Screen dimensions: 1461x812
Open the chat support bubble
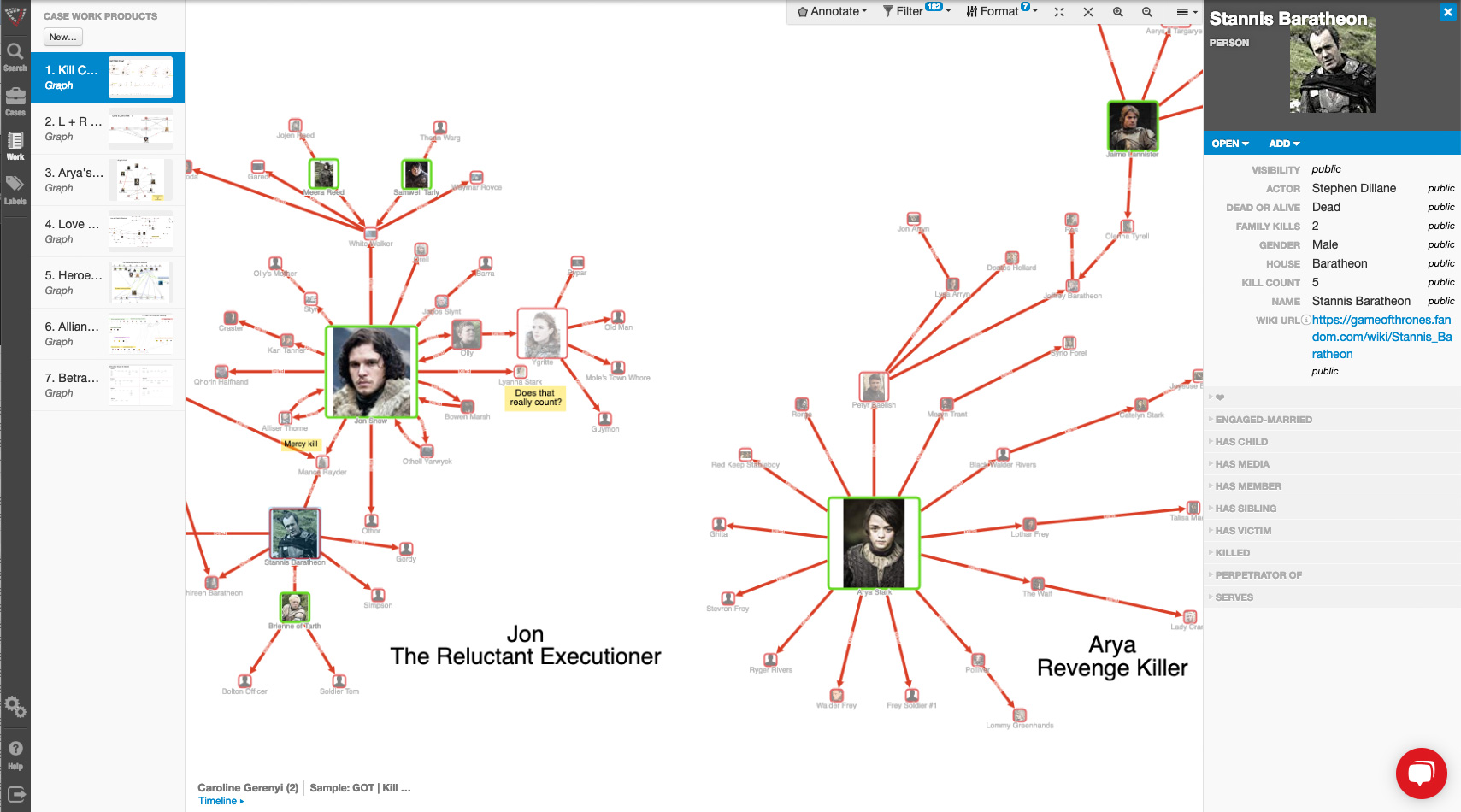point(1421,774)
